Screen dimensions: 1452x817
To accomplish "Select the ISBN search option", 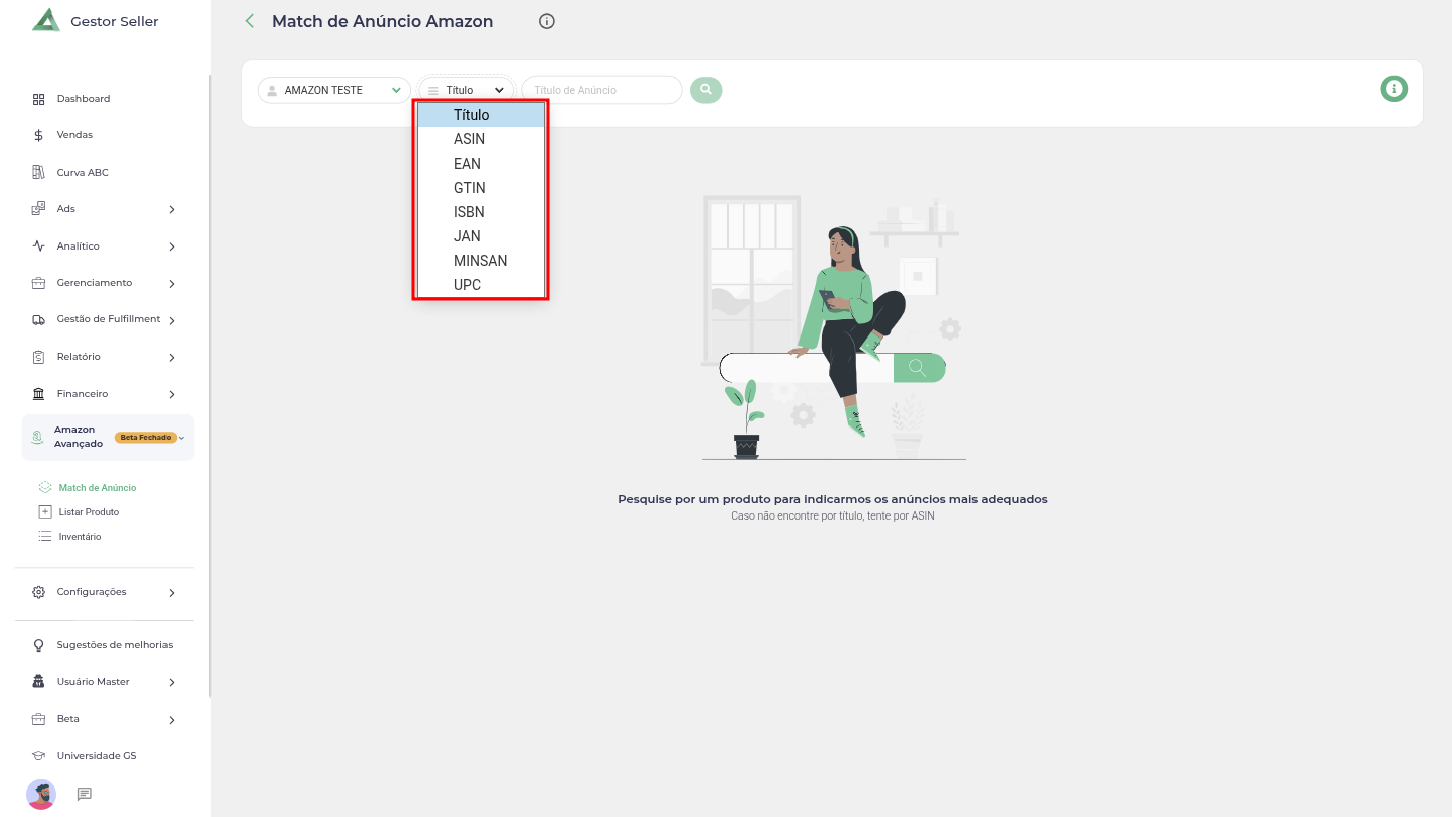I will (469, 212).
